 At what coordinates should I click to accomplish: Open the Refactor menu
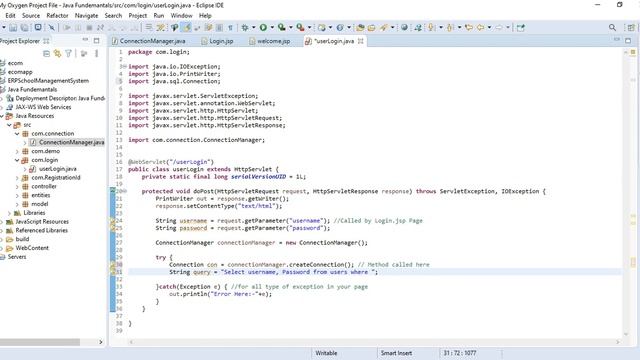tap(57, 16)
